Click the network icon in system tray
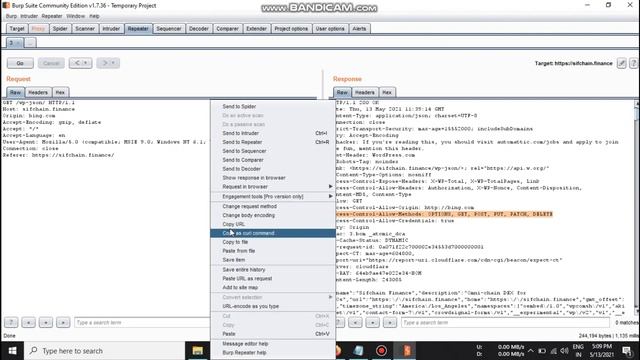Screen dimensions: 640x360 coord(553,351)
